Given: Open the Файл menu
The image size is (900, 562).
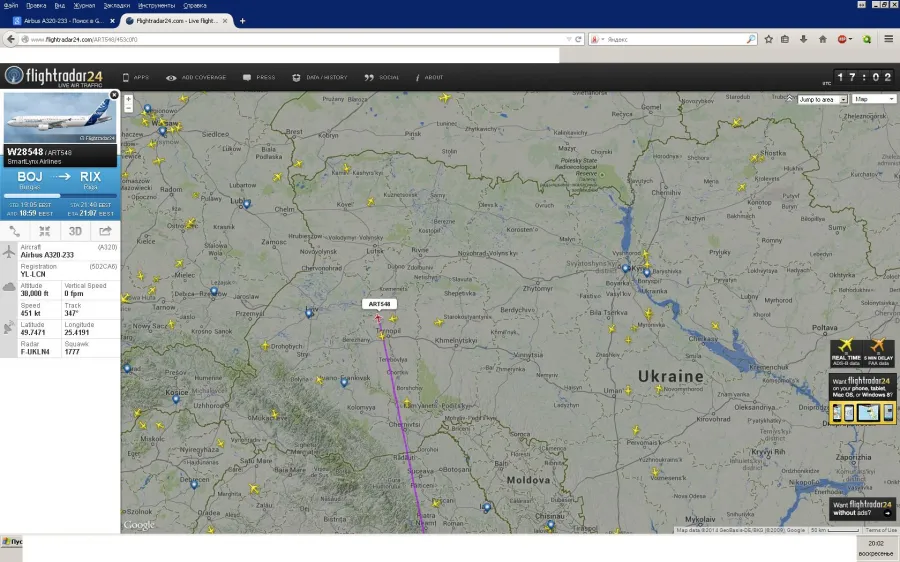Looking at the screenshot, I should 10,5.
